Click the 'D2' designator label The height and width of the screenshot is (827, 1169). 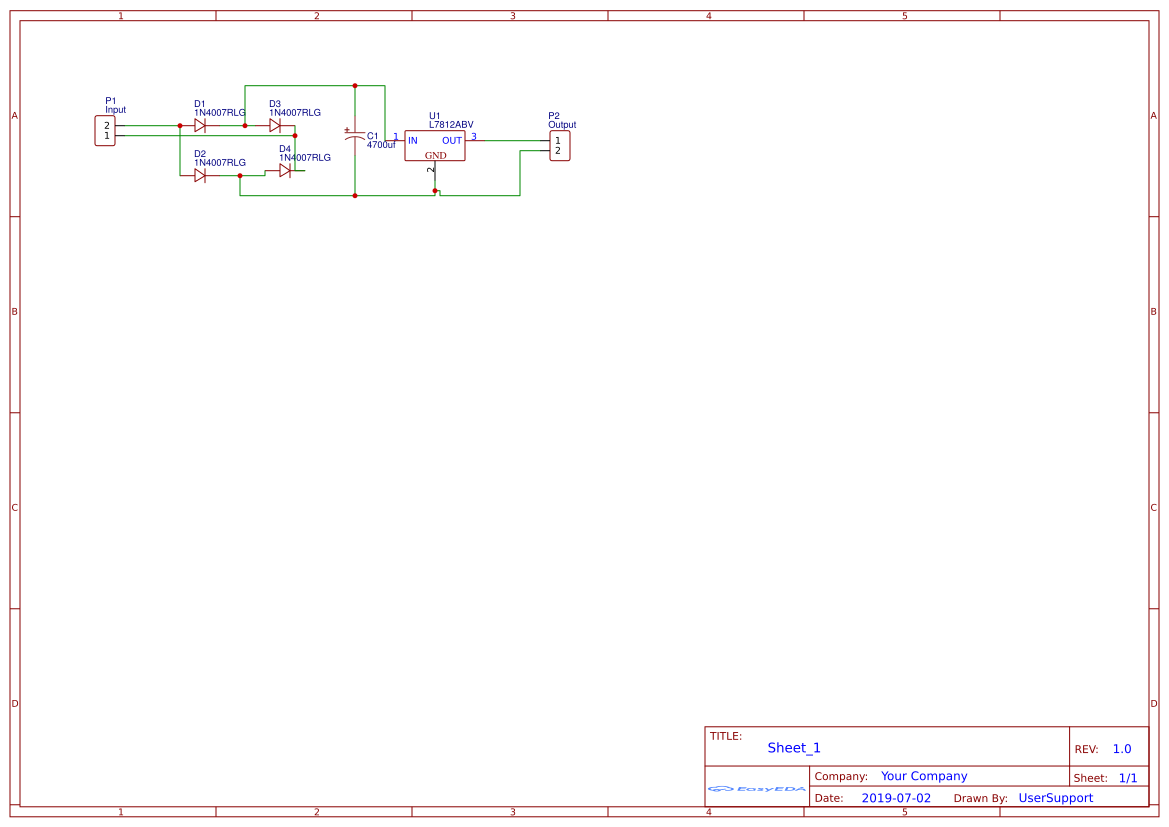tap(200, 154)
